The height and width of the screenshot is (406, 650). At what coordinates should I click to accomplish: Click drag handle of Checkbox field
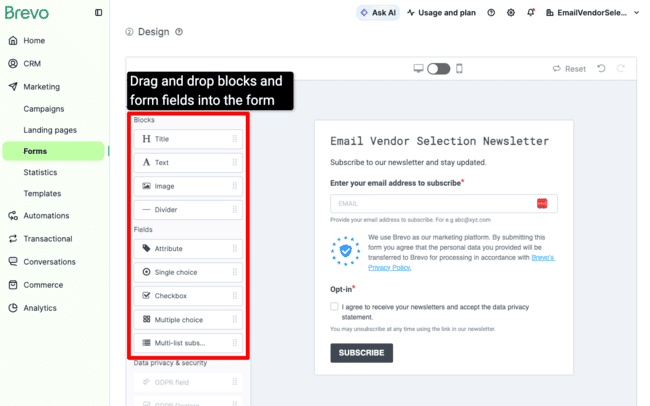pyautogui.click(x=235, y=296)
